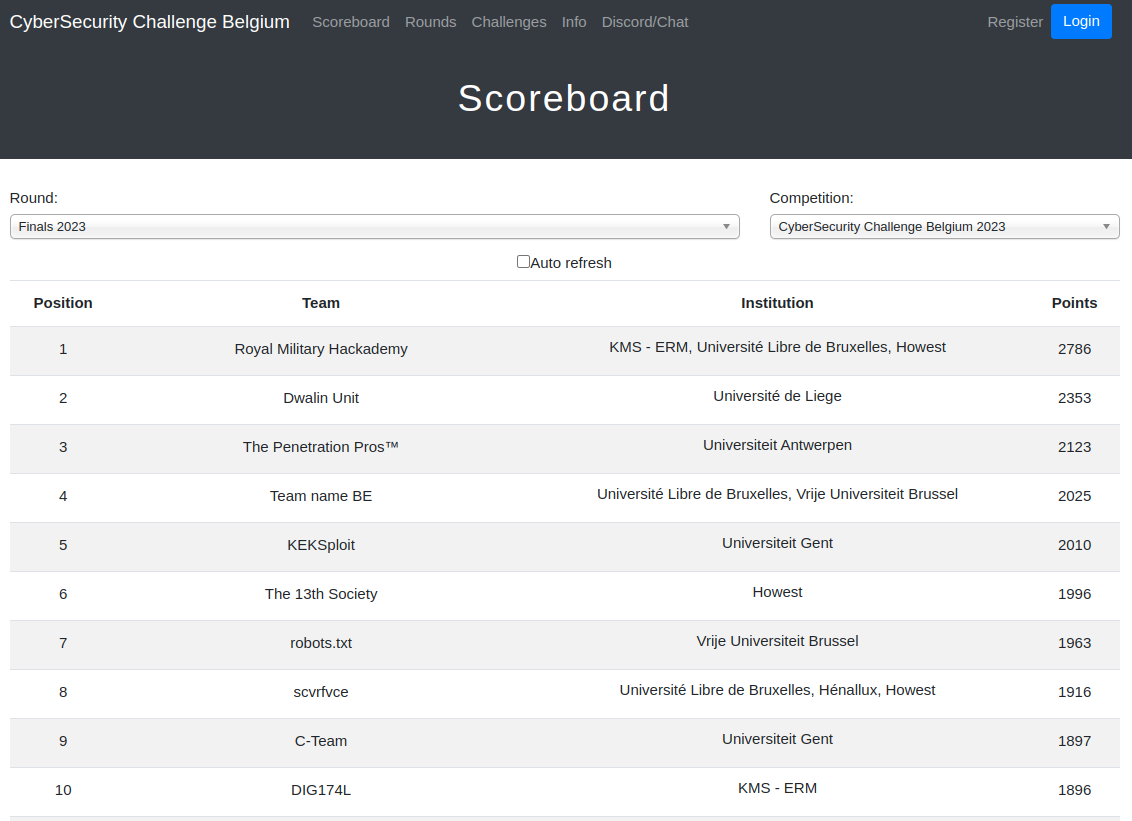This screenshot has width=1132, height=821.
Task: Click the Competition: field label
Action: point(811,198)
